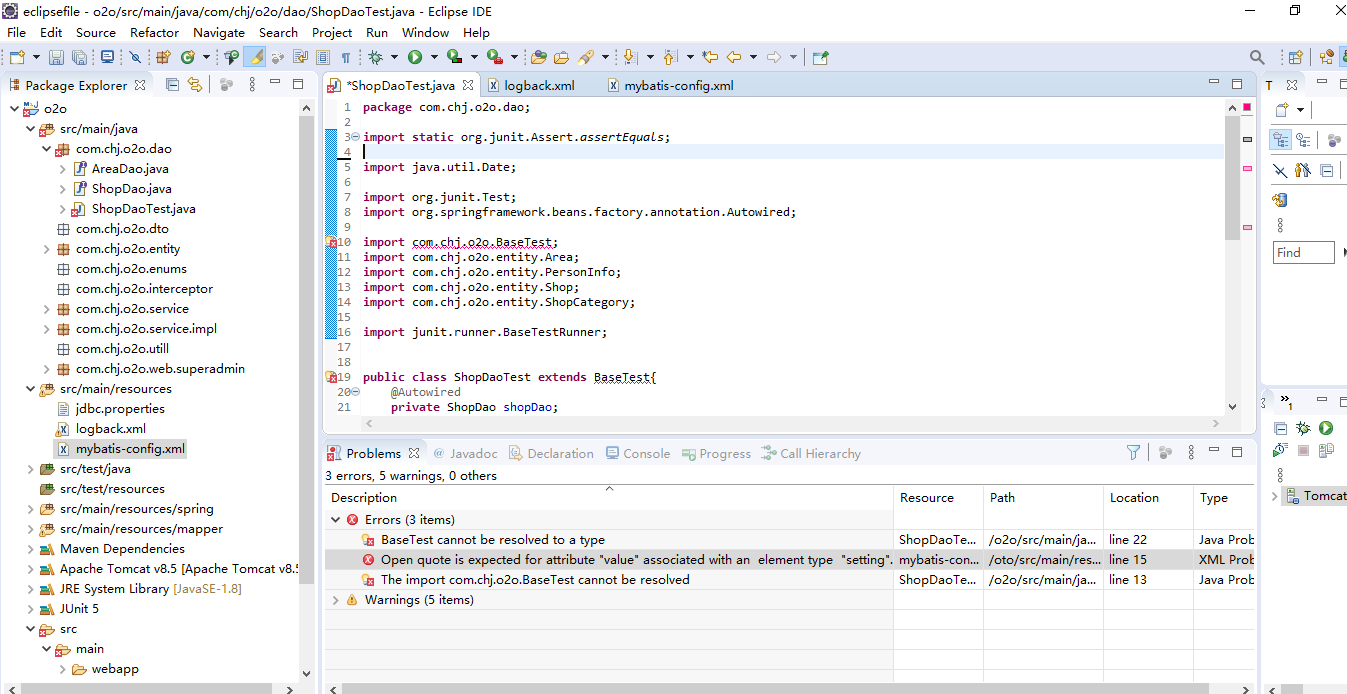1347x694 pixels.
Task: Collapse all in Package Explorer
Action: [x=172, y=85]
